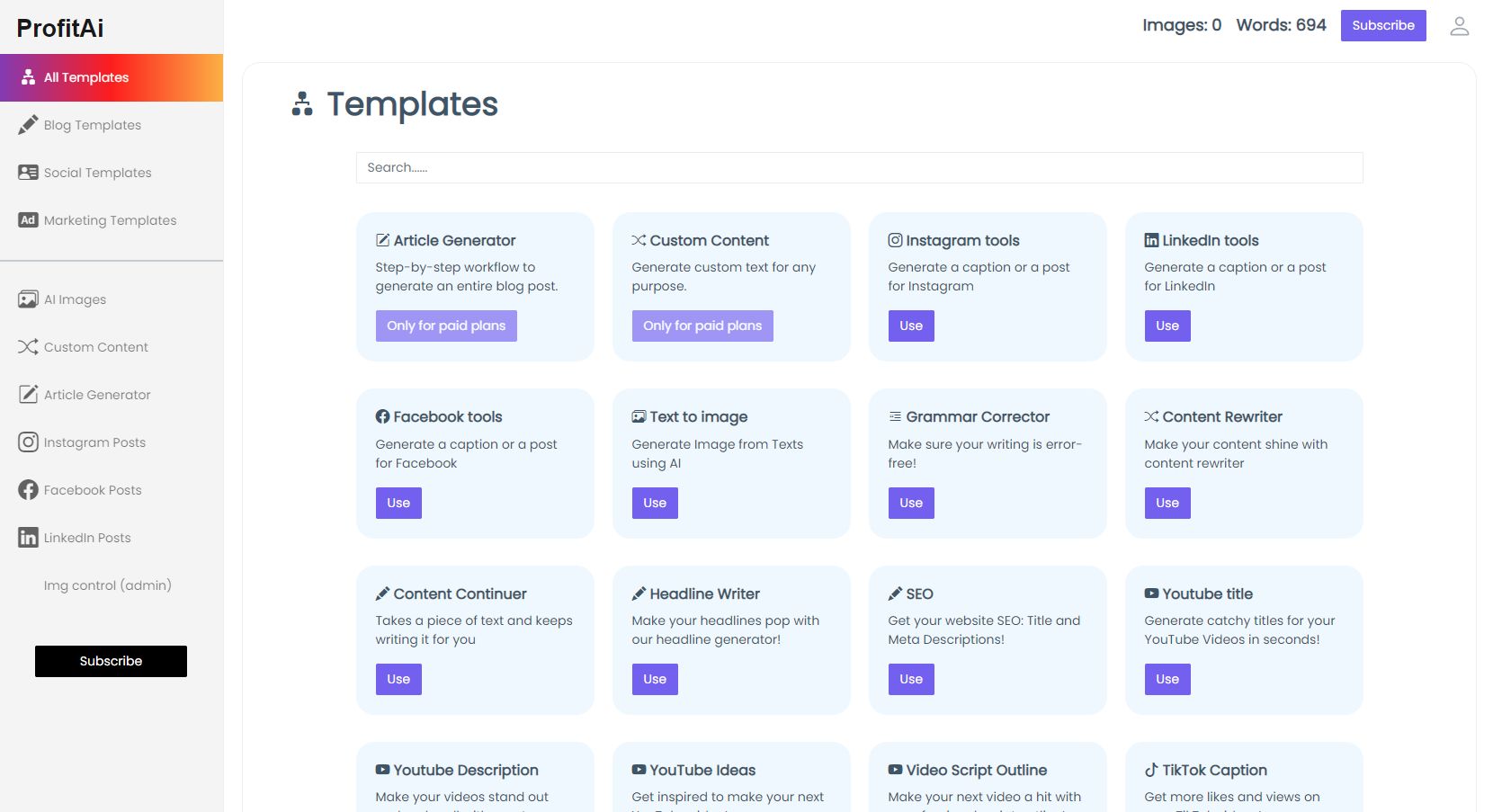Click the LinkedIn Posts sidebar icon
The width and height of the screenshot is (1493, 812).
(28, 538)
